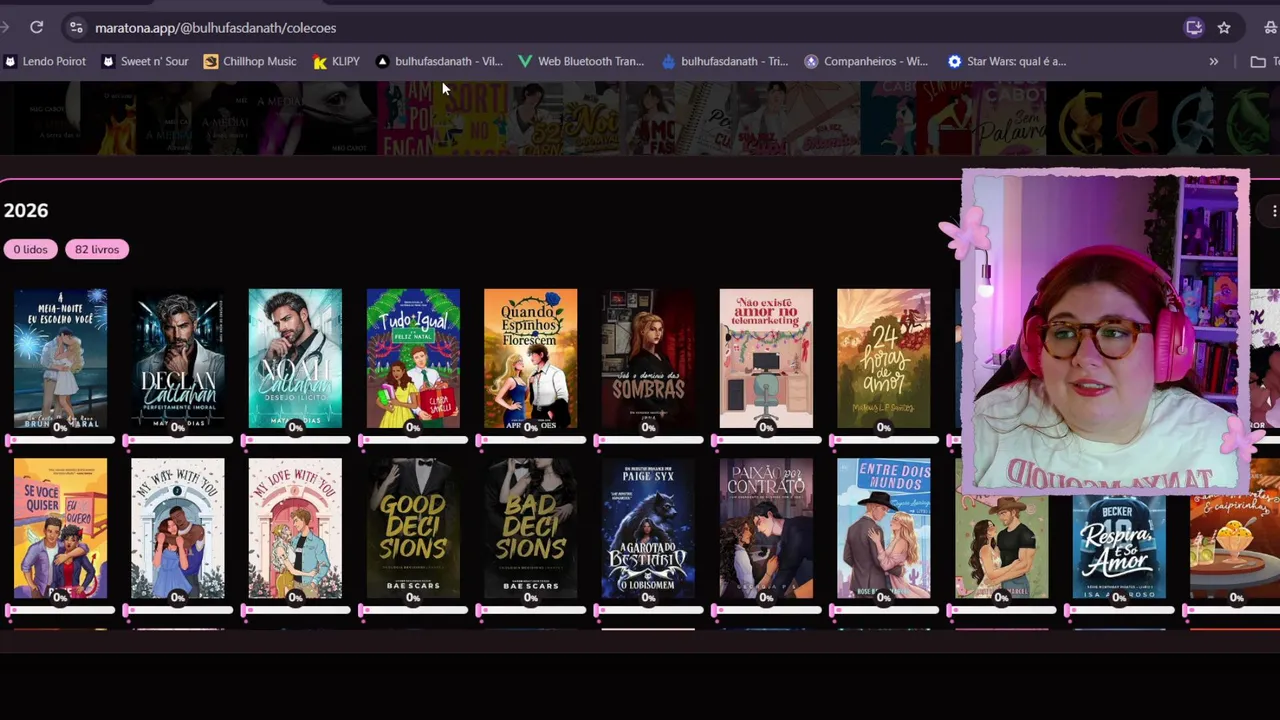Open the 'Paixão por Contrato' book cover
Image resolution: width=1280 pixels, height=720 pixels.
click(x=766, y=528)
